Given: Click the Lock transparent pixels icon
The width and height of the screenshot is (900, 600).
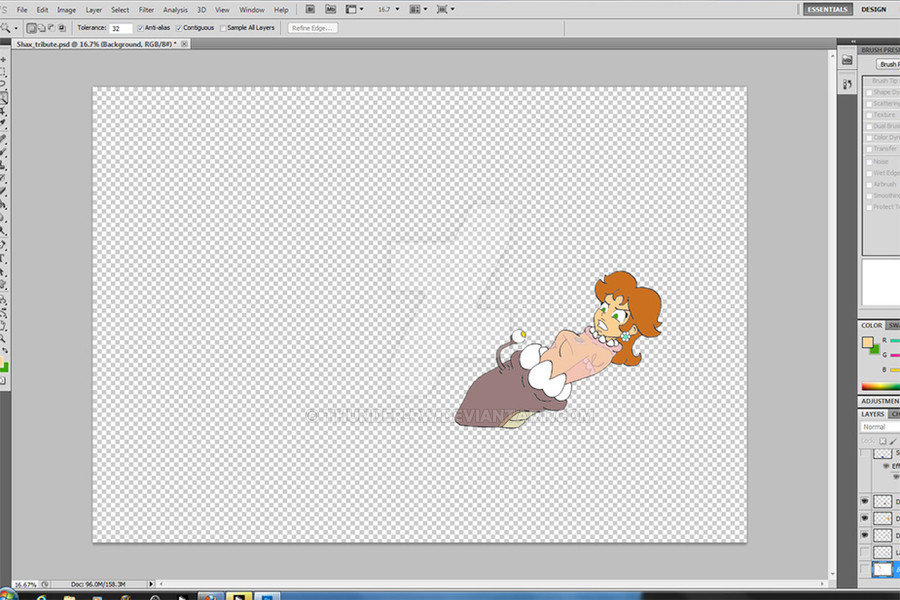Looking at the screenshot, I should point(883,441).
